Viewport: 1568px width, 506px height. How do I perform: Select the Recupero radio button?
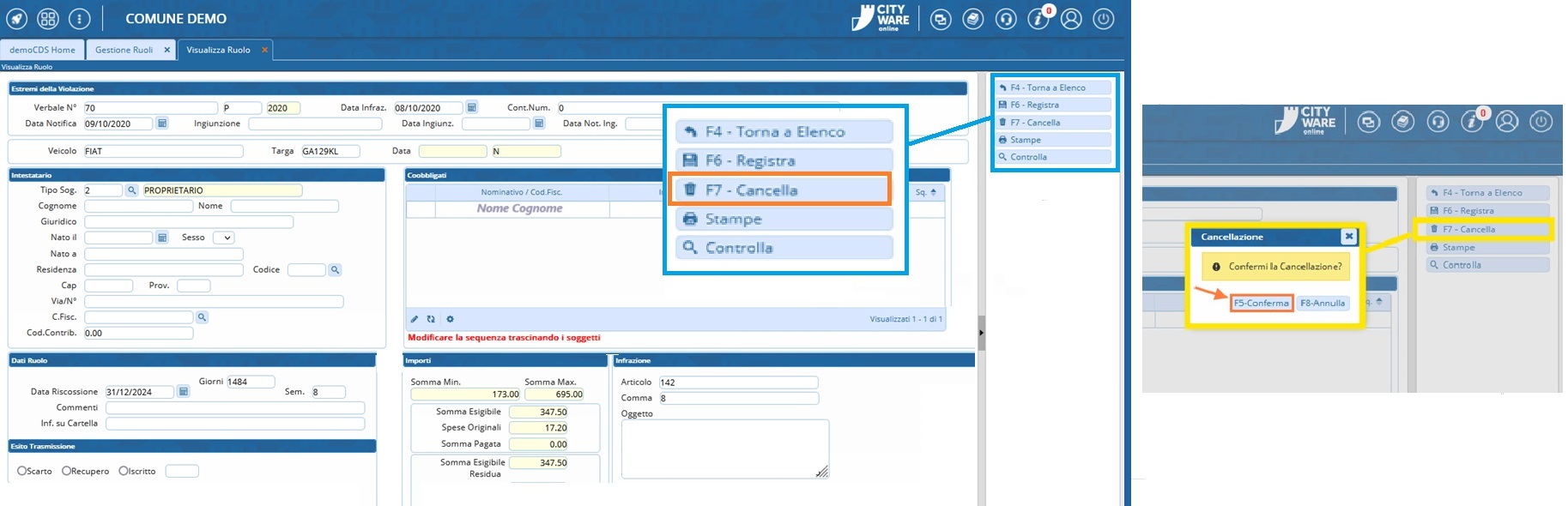(66, 471)
